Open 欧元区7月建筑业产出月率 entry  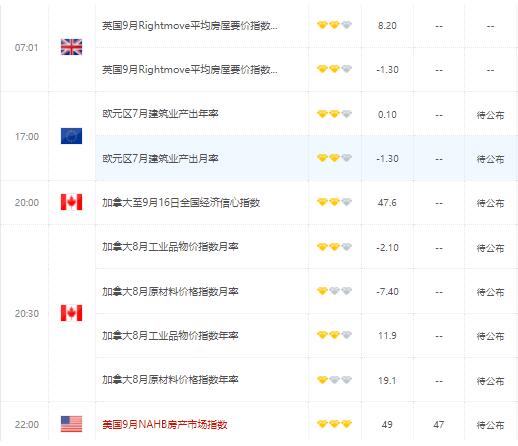tap(160, 158)
